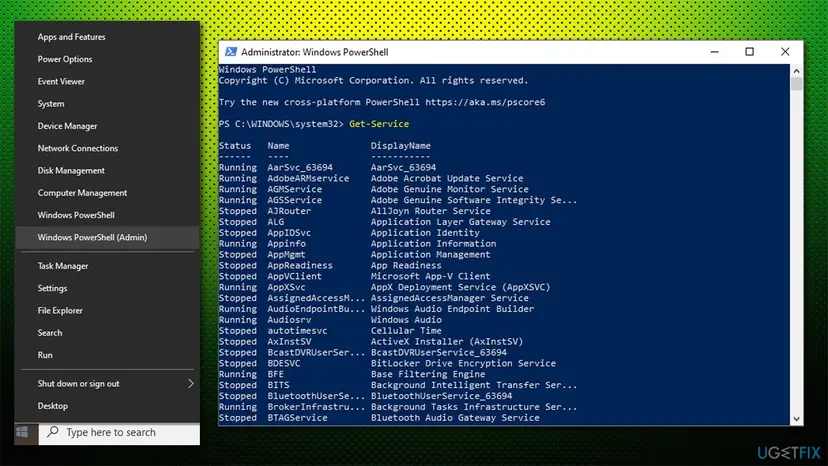
Task: Click BluetoothUserService_63694 display name
Action: (441, 396)
